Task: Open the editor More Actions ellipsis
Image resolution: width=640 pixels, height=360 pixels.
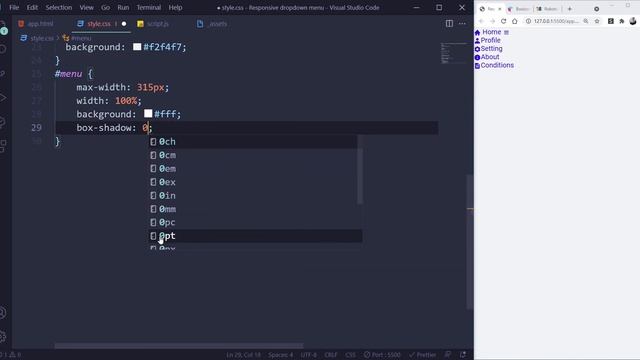Action: coord(462,24)
